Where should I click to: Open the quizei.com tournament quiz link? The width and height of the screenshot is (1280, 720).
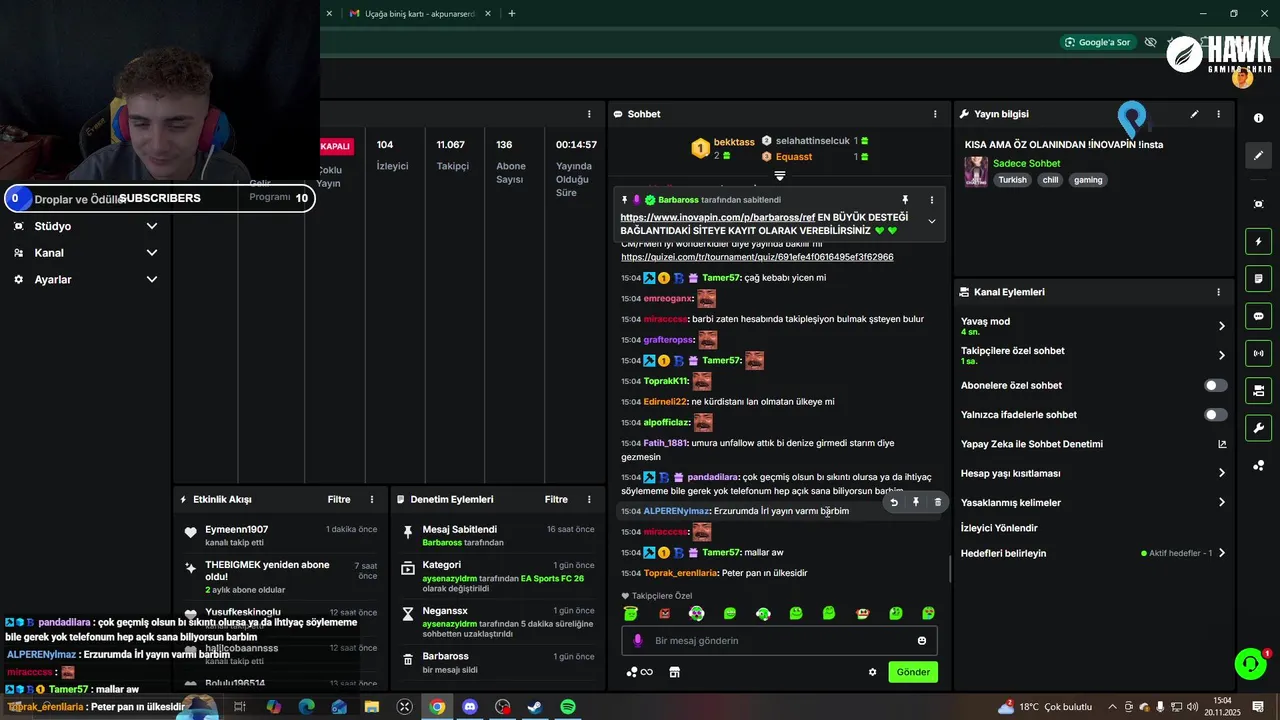[757, 257]
